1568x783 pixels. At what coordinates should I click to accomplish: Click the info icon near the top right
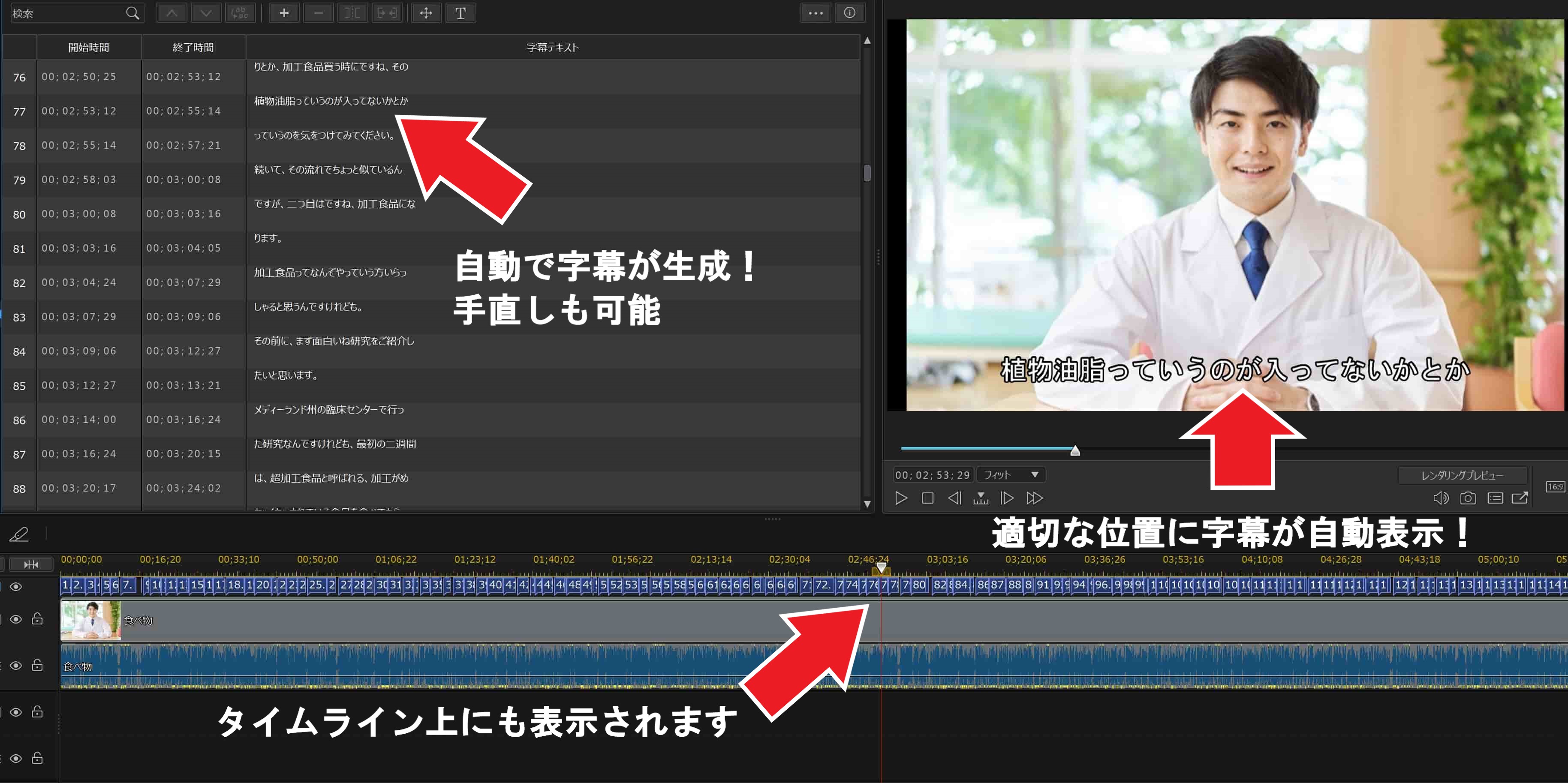click(x=850, y=12)
